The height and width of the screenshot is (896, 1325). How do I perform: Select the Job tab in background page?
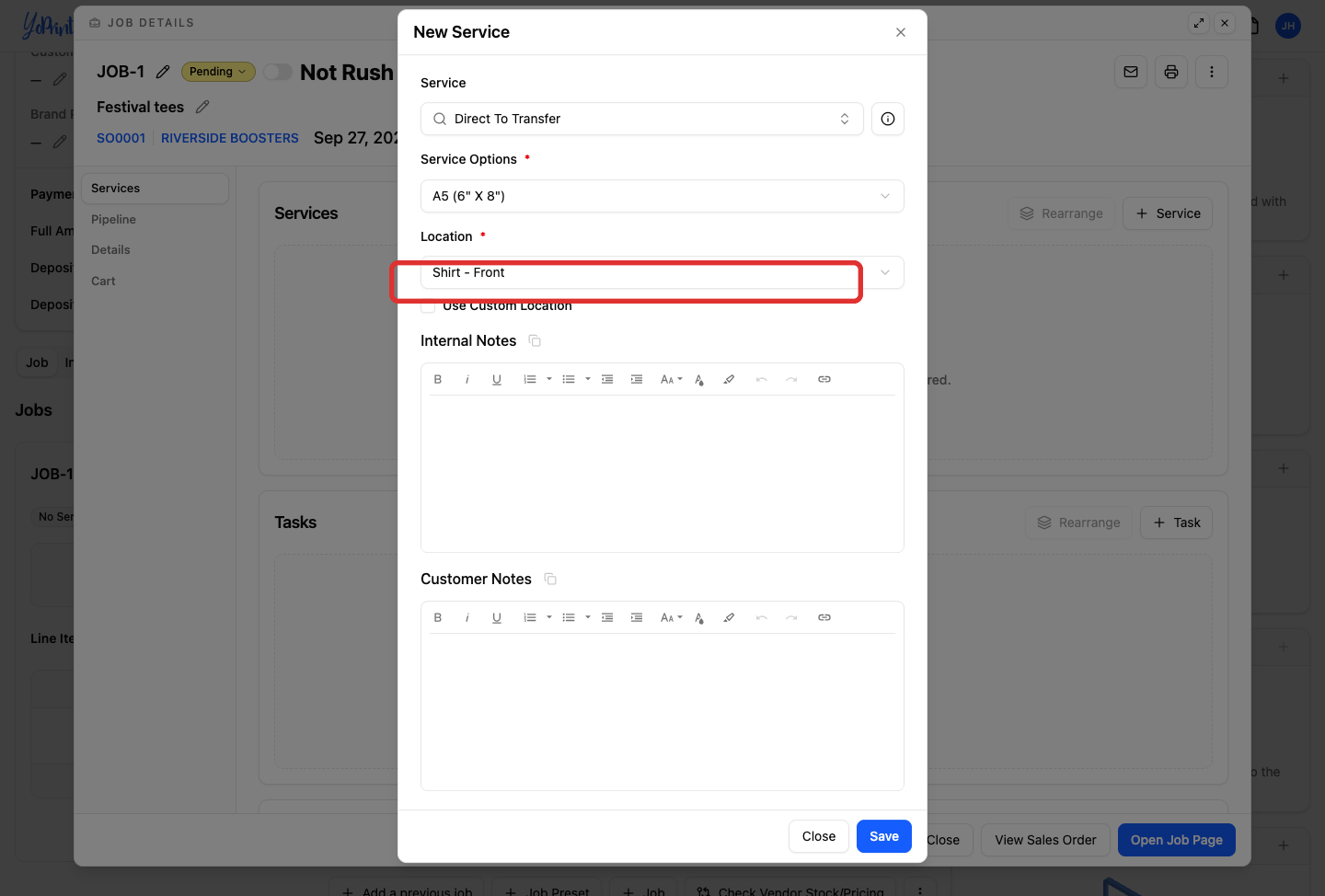[37, 362]
